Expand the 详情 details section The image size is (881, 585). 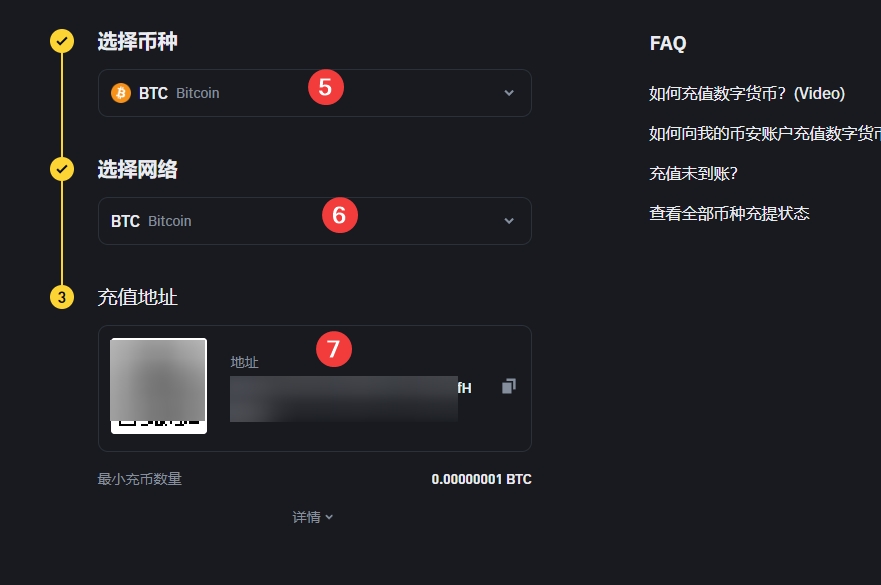click(313, 517)
